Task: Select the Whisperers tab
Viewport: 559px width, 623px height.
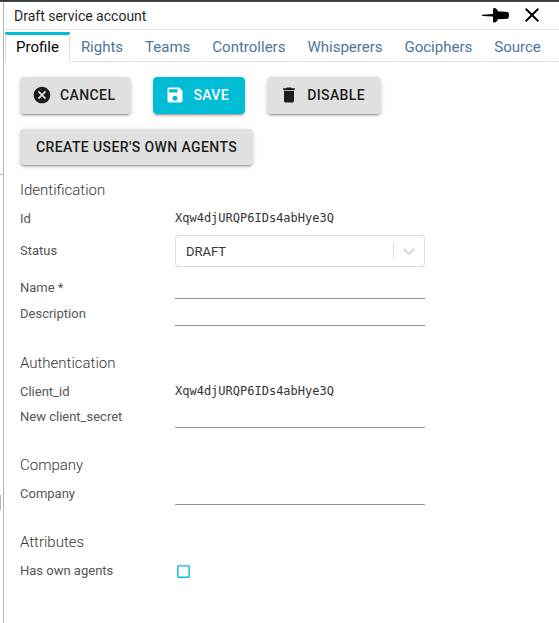Action: (345, 47)
